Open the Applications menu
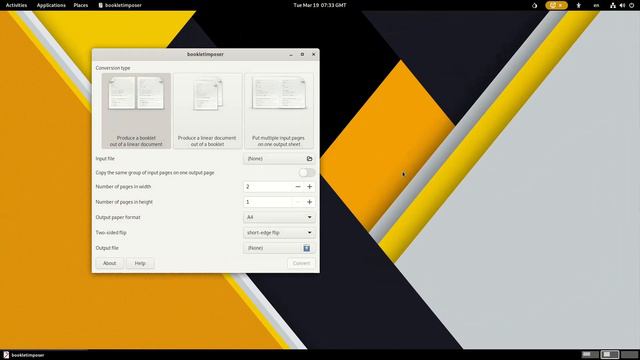The width and height of the screenshot is (640, 360). click(51, 5)
